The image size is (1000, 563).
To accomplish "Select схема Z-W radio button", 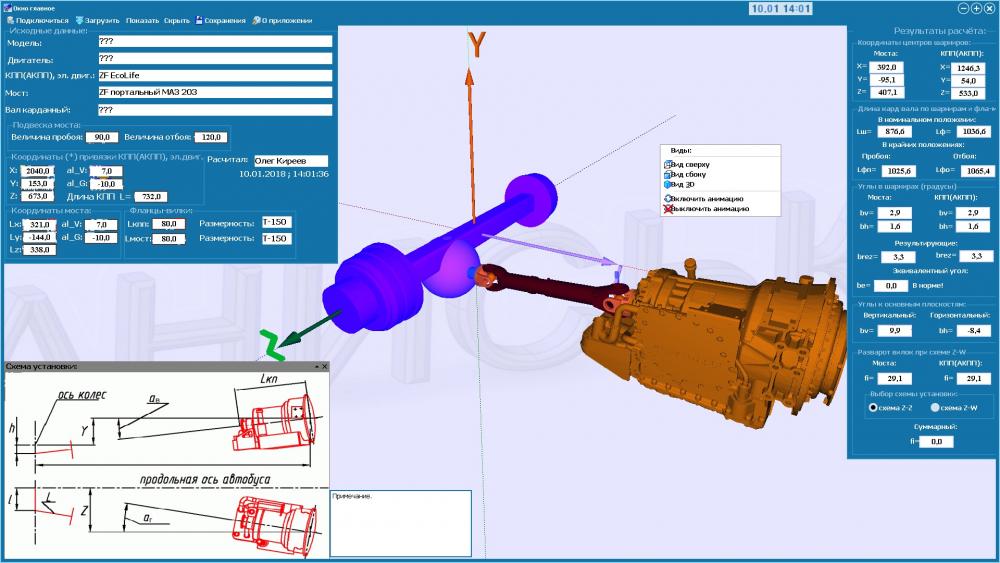I will 935,407.
